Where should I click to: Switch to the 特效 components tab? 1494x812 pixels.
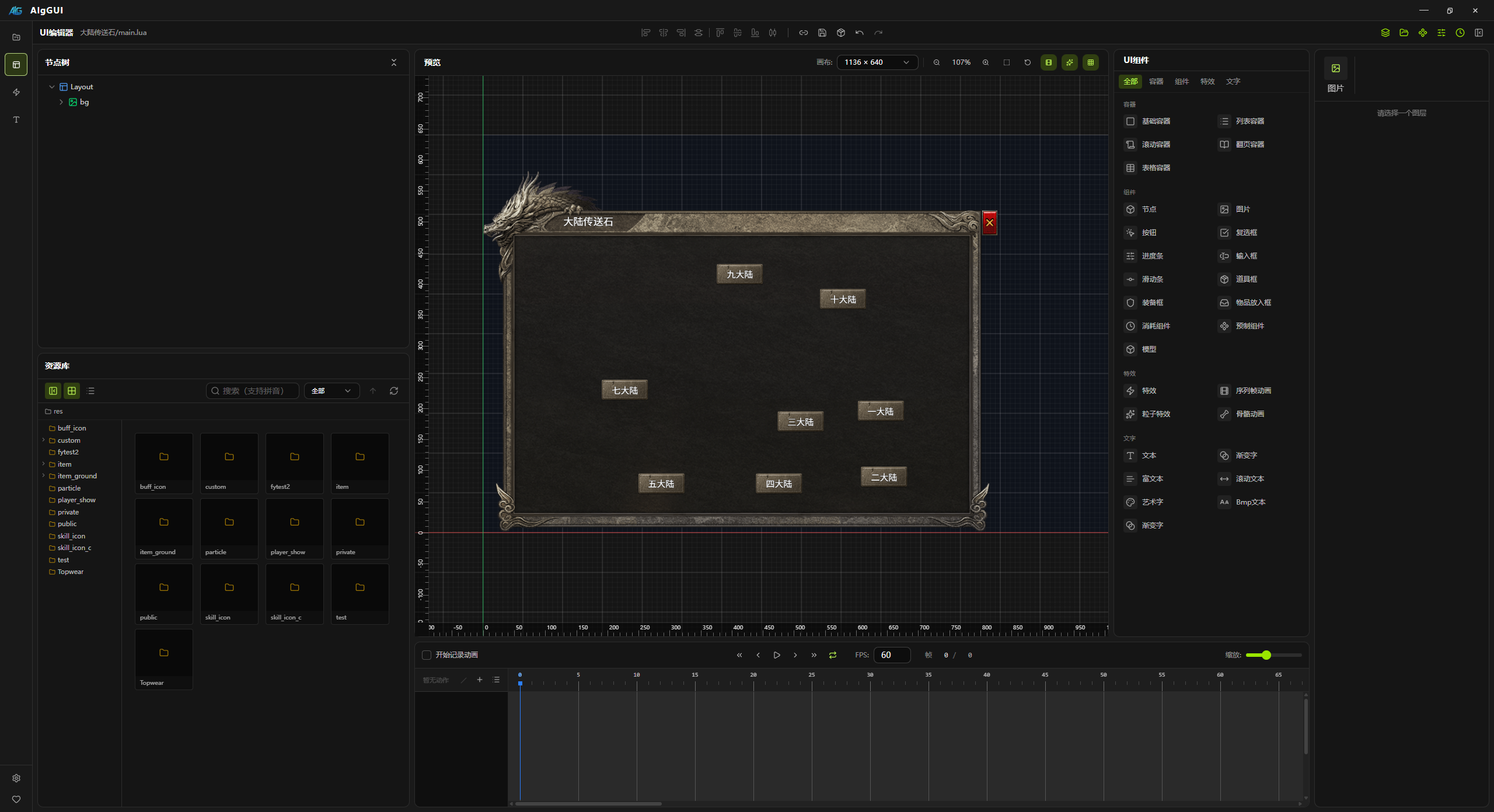[1207, 82]
